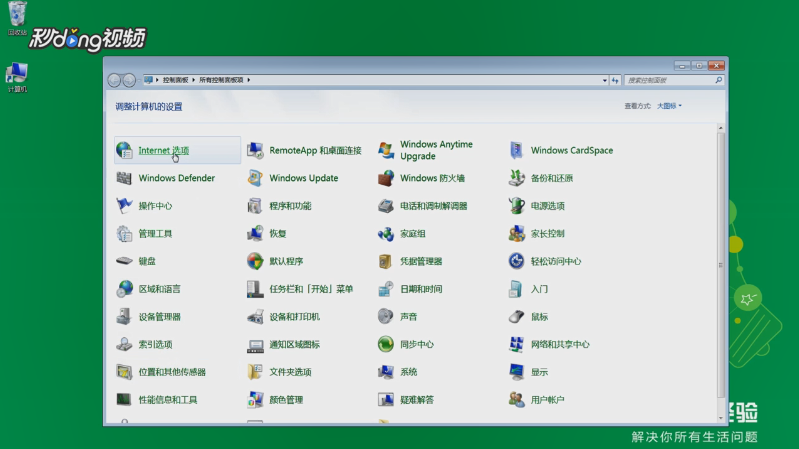The image size is (799, 449).
Task: Click scrollbar up arrow in control panel
Action: coord(721,128)
